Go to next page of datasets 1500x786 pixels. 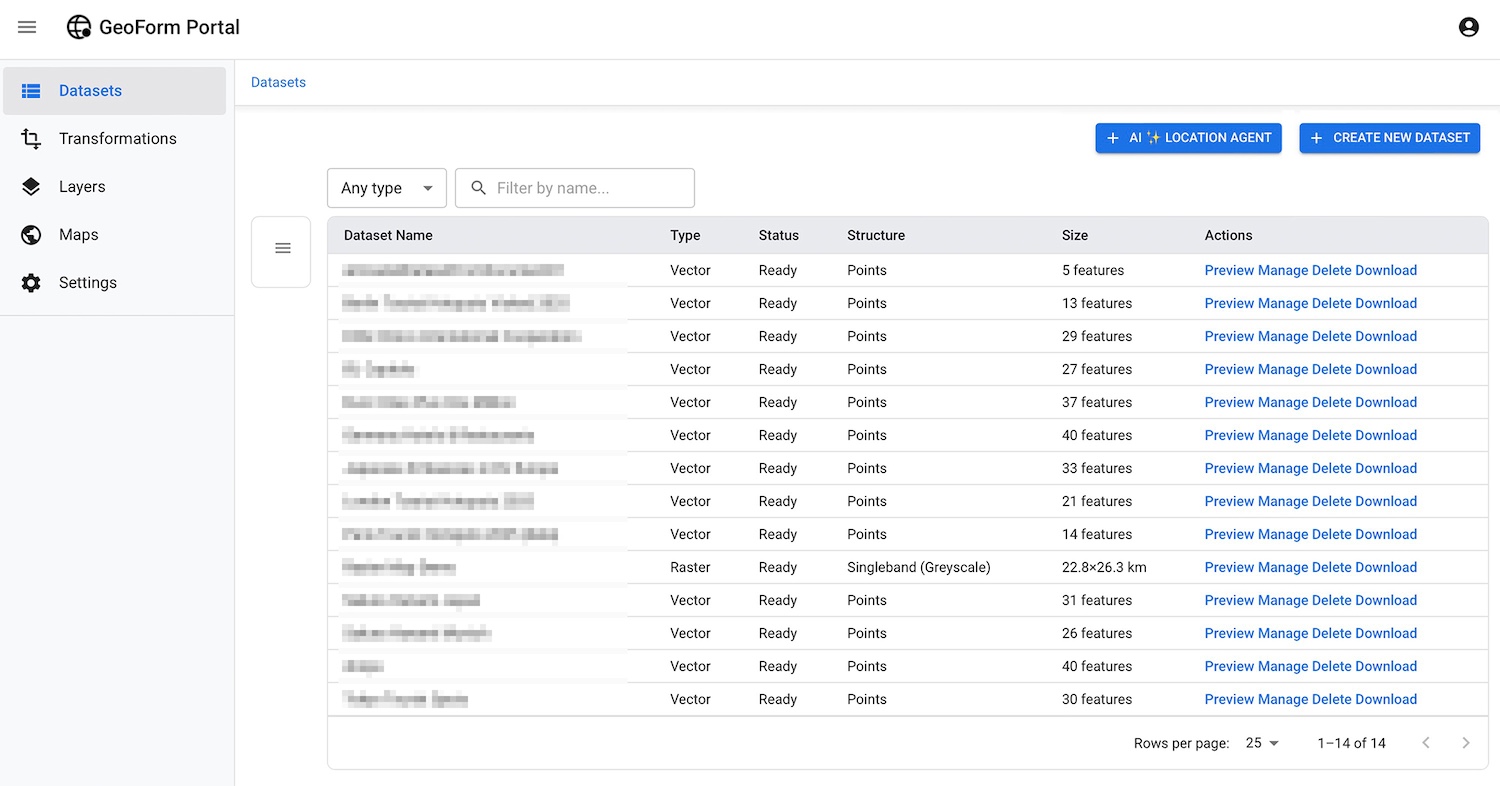1465,743
